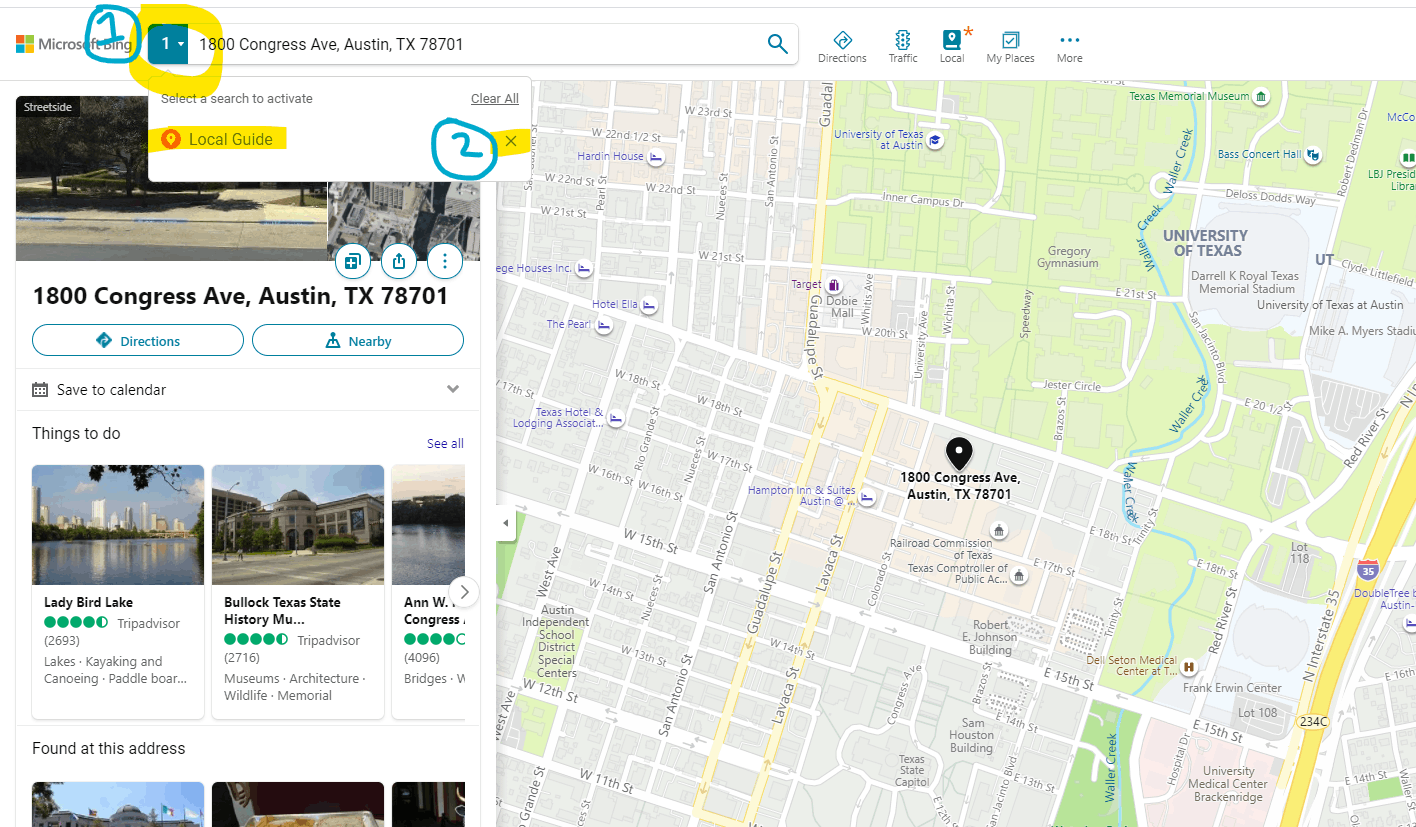The width and height of the screenshot is (1416, 827).
Task: Click the College Houses Inc. hotel icon
Action: click(x=584, y=268)
